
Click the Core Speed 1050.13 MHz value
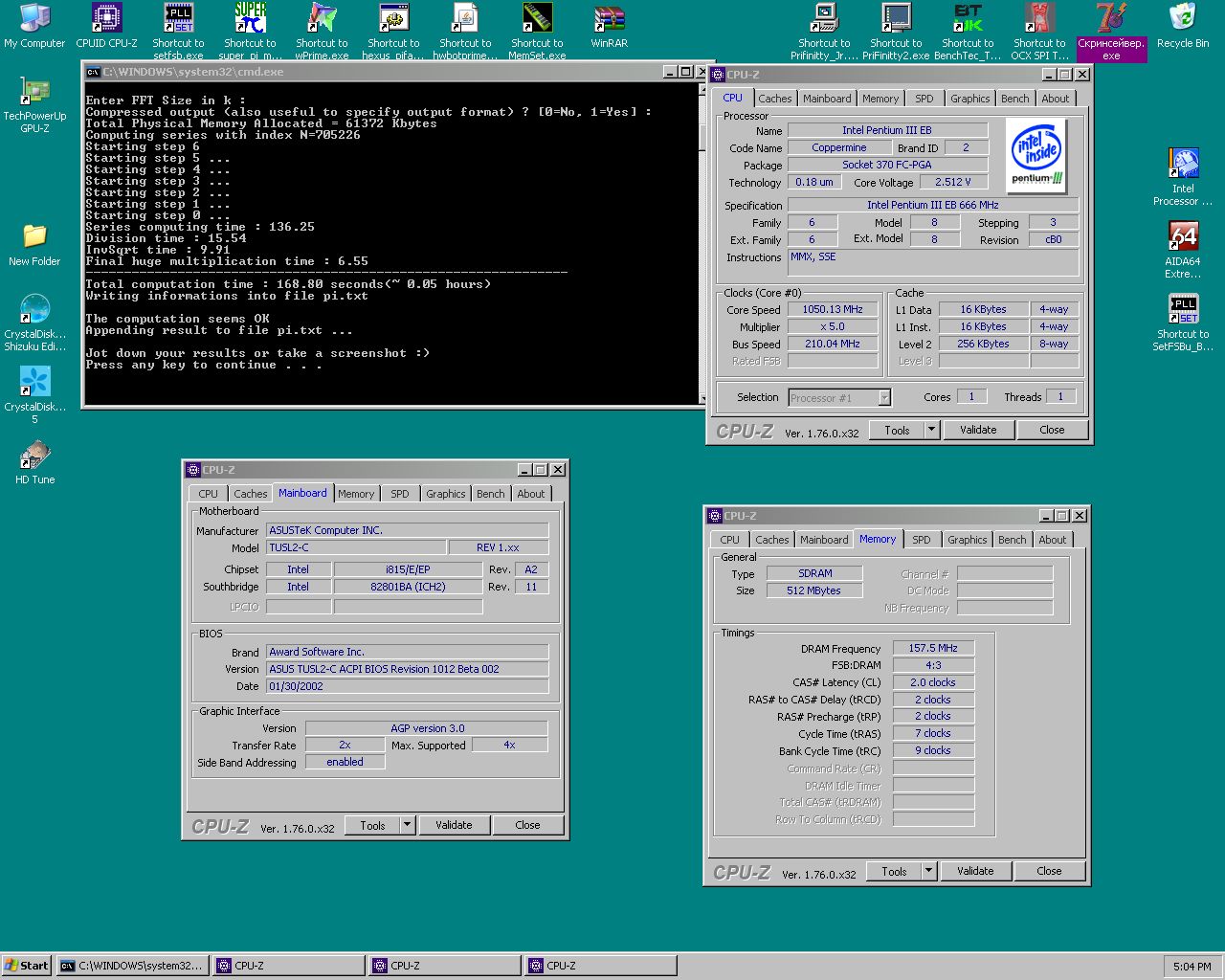tap(833, 309)
